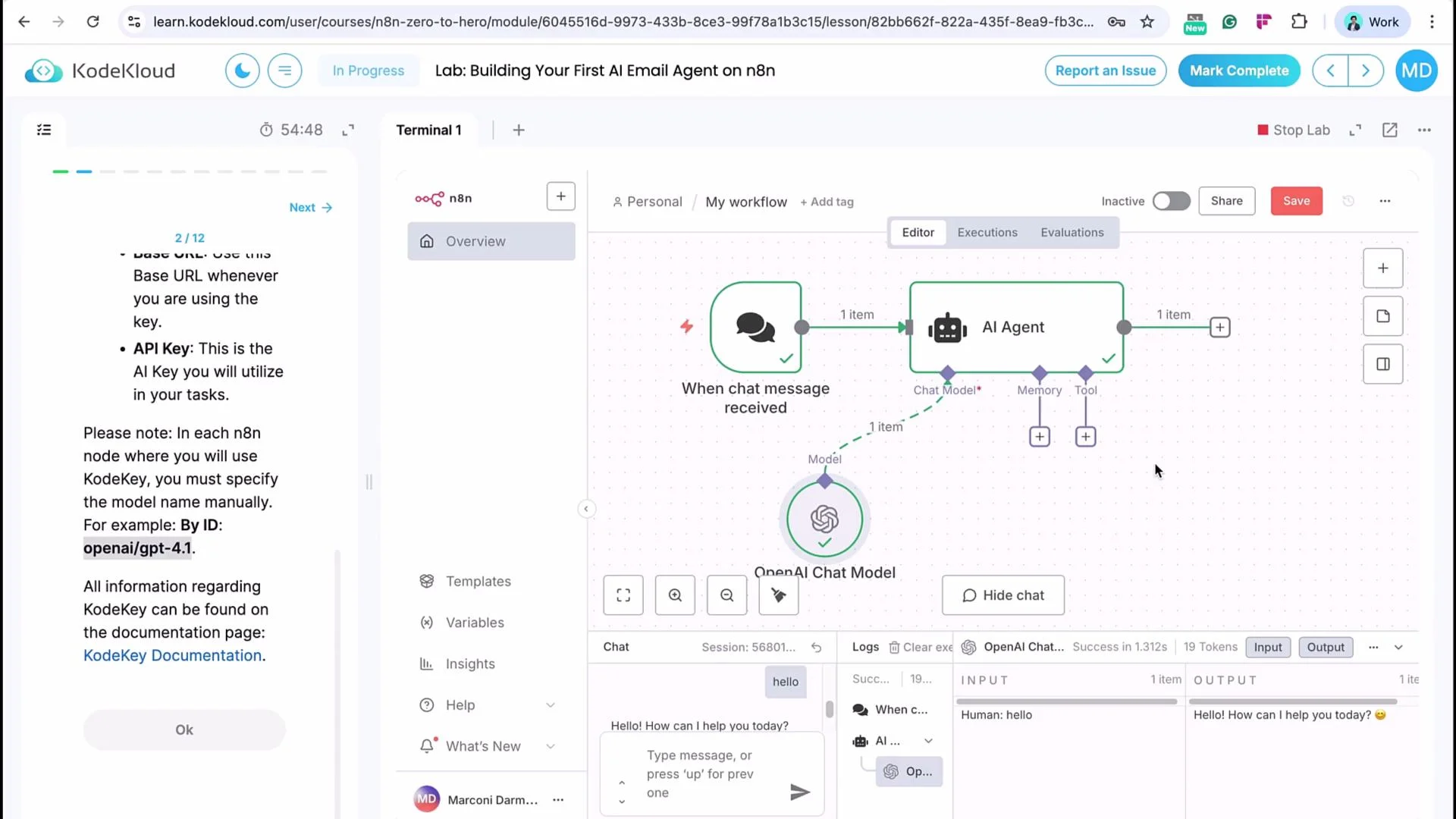
Task: Click the chat message input field
Action: pyautogui.click(x=711, y=774)
